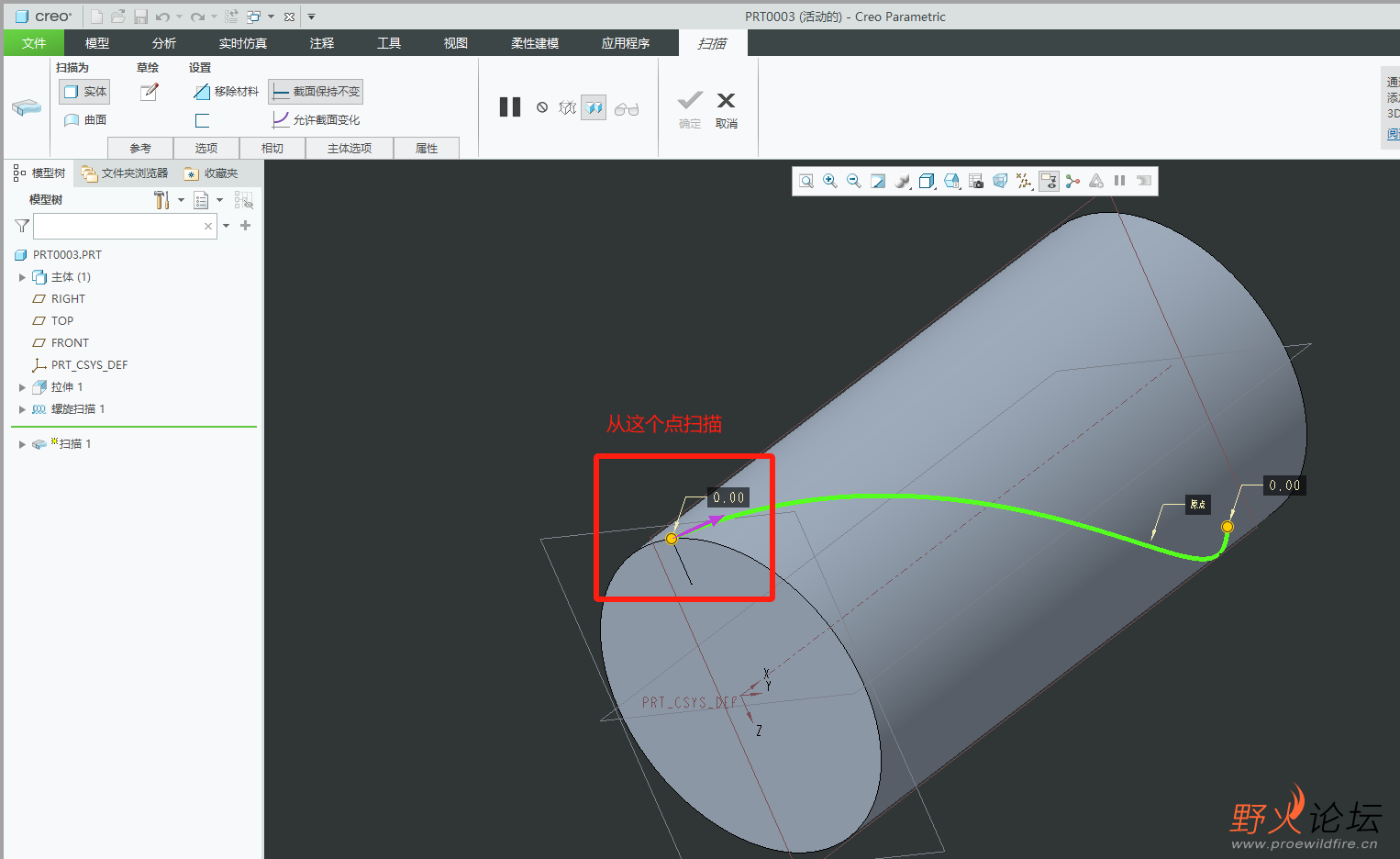Switch to the 模型 ribbon tab
Screen dimensions: 1400x859
coord(97,43)
